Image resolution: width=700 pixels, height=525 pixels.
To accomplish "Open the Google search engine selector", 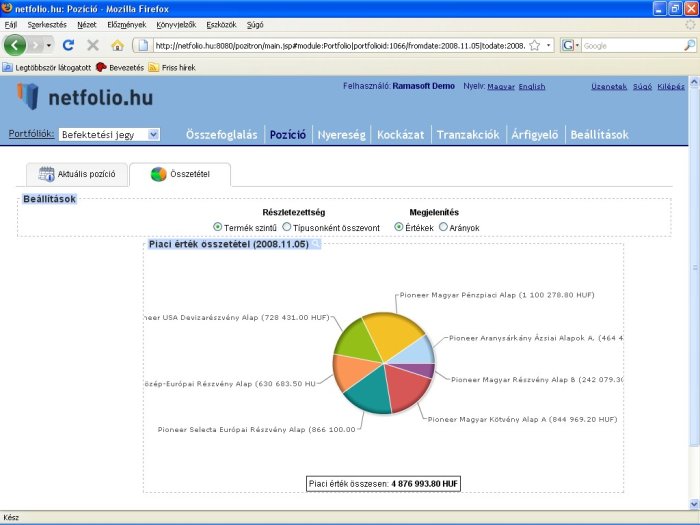I will [570, 46].
